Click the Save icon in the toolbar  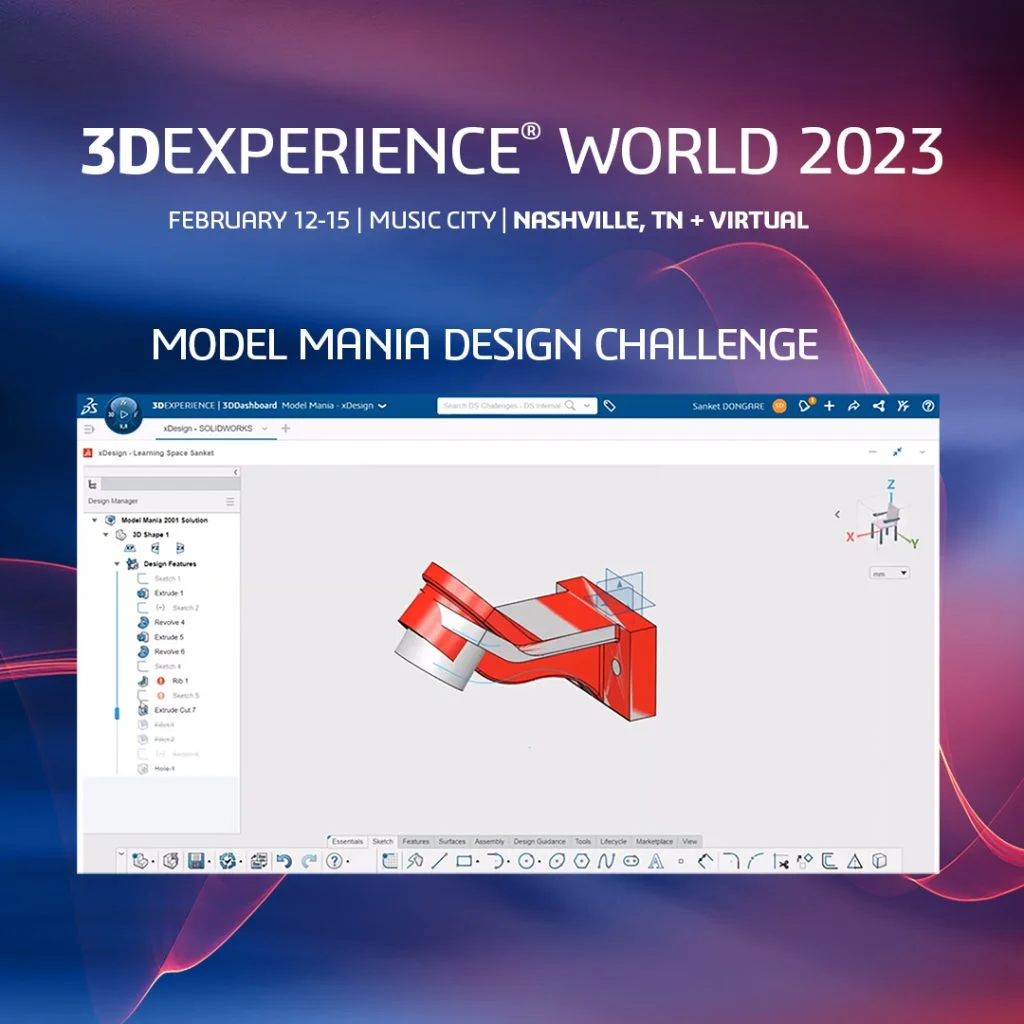(x=196, y=862)
